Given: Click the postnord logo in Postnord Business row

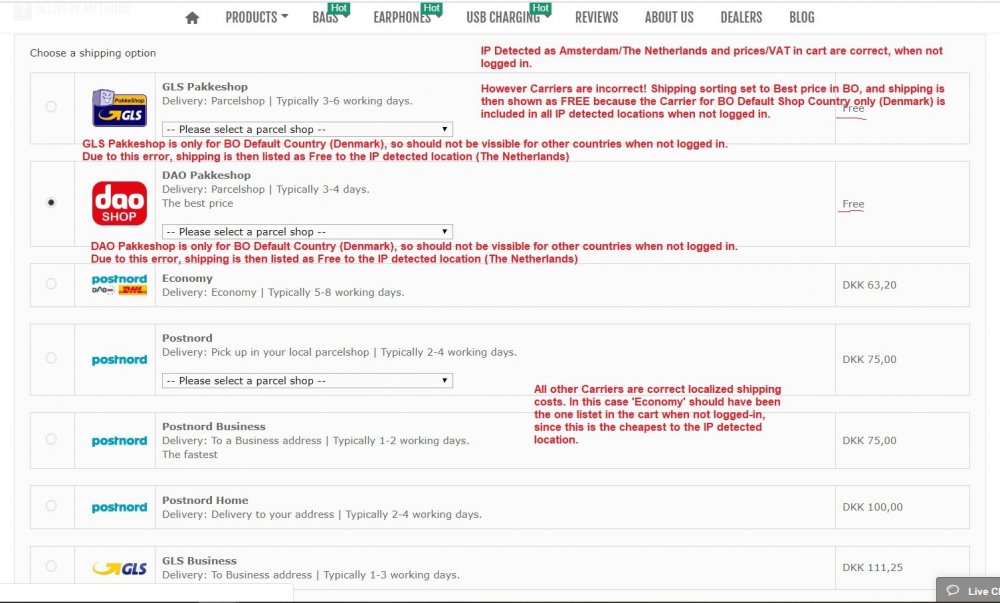Looking at the screenshot, I should pos(119,441).
